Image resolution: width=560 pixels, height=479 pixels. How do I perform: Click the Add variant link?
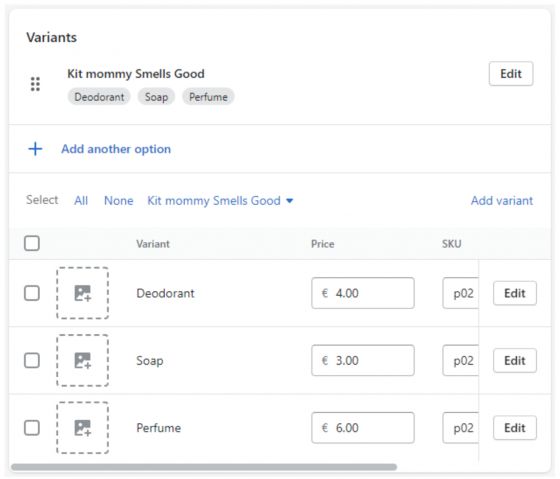pyautogui.click(x=502, y=200)
